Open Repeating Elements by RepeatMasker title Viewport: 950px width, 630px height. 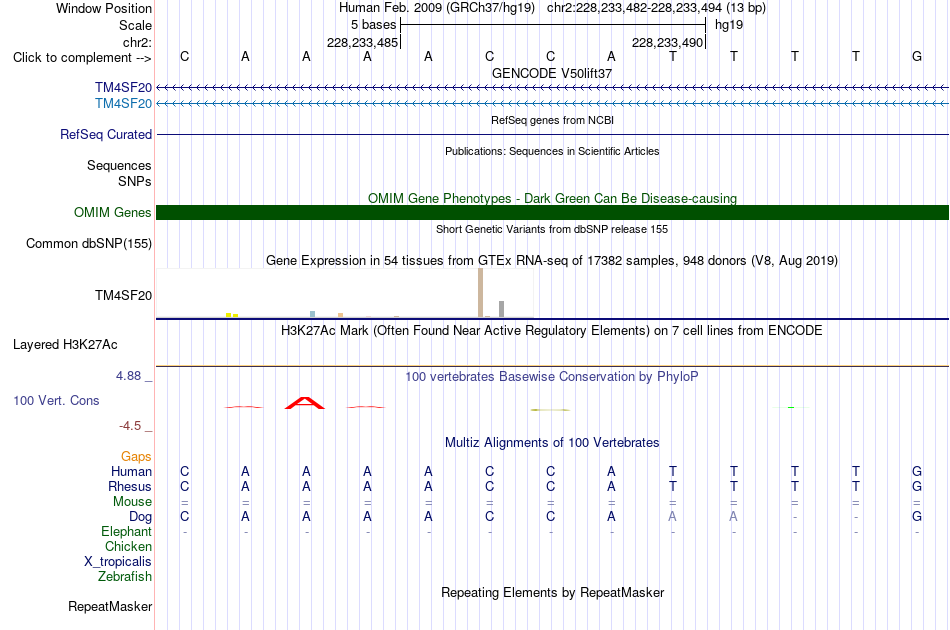[x=552, y=592]
